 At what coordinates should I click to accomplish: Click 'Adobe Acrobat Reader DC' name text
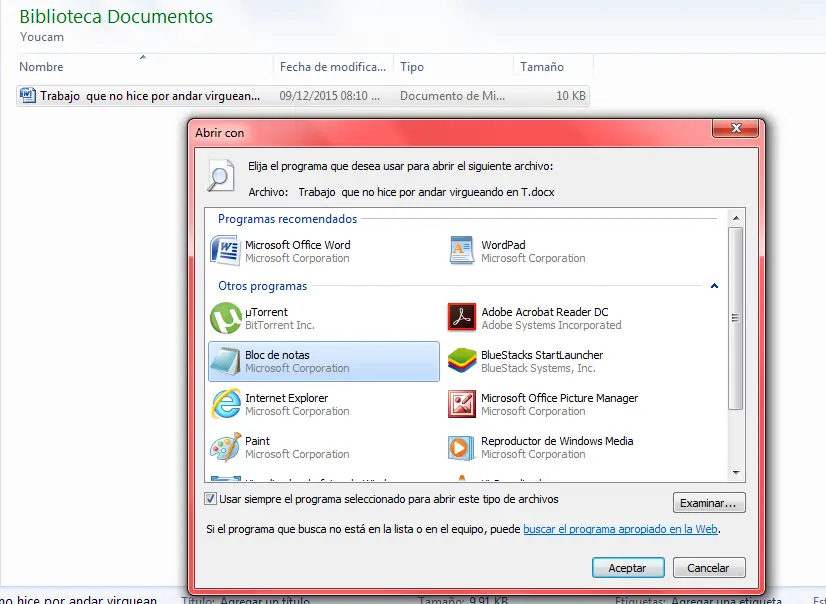click(x=545, y=312)
